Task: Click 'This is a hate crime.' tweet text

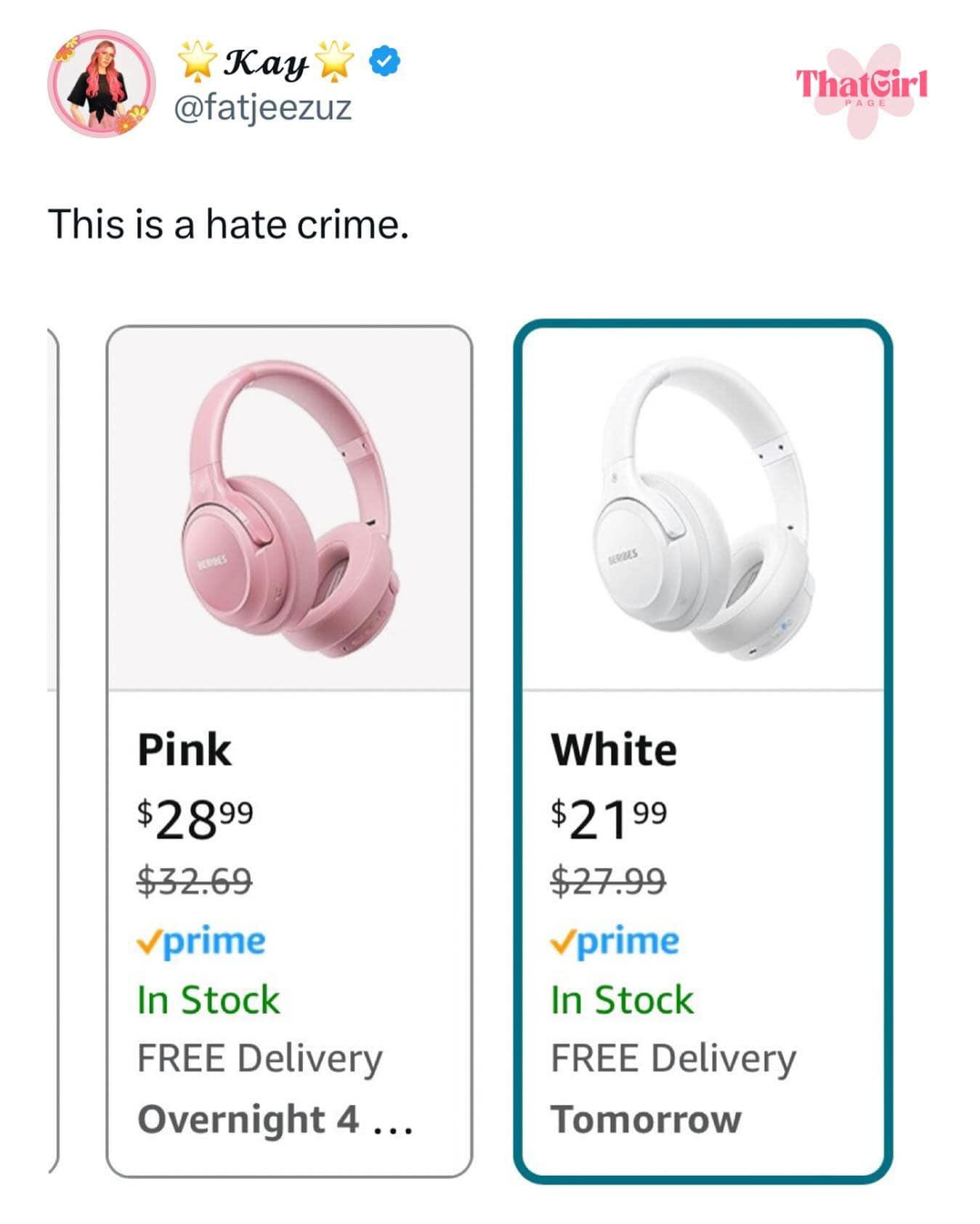Action: [228, 224]
